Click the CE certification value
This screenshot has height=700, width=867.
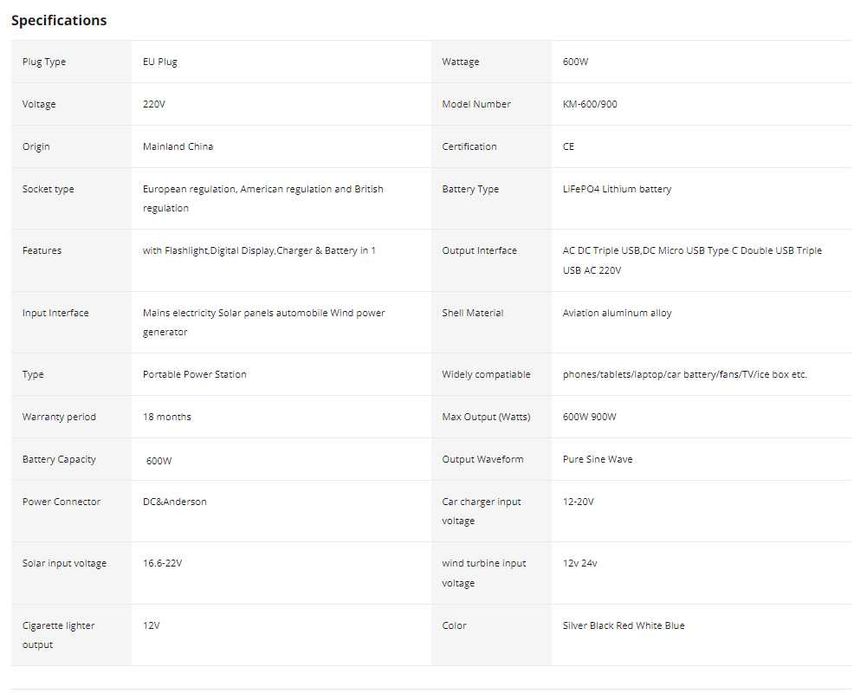tap(568, 147)
